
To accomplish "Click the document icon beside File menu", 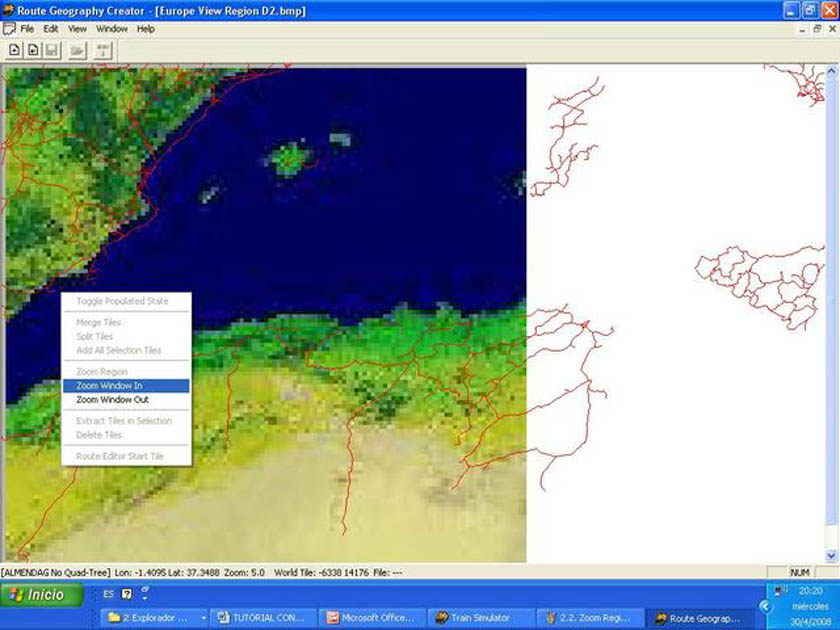I will click(9, 29).
